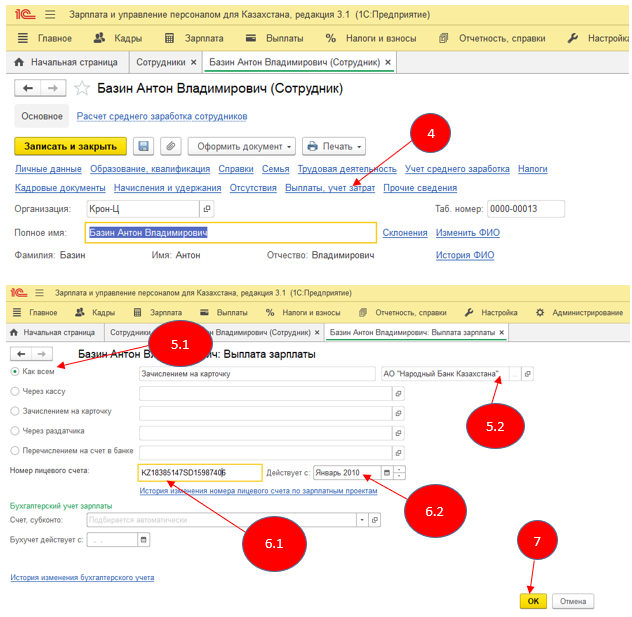Open История изменения бухгалтерского учета link

pos(82,578)
